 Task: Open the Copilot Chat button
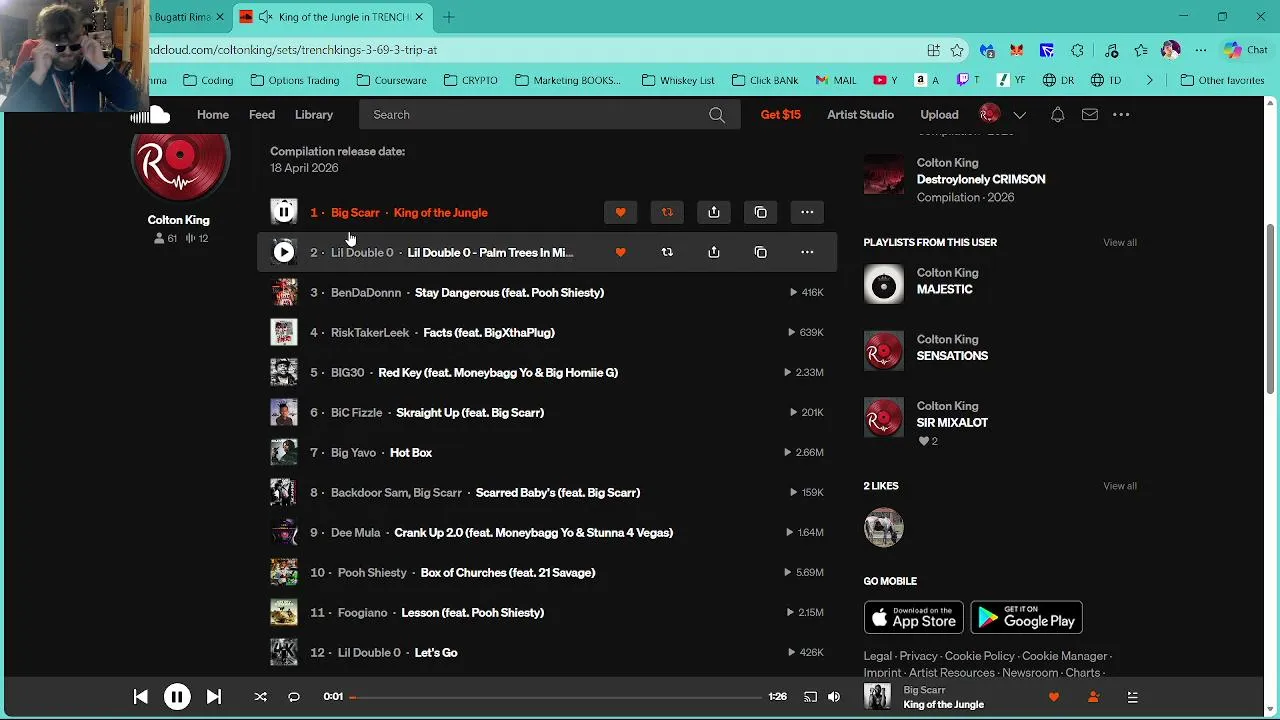tap(1246, 50)
